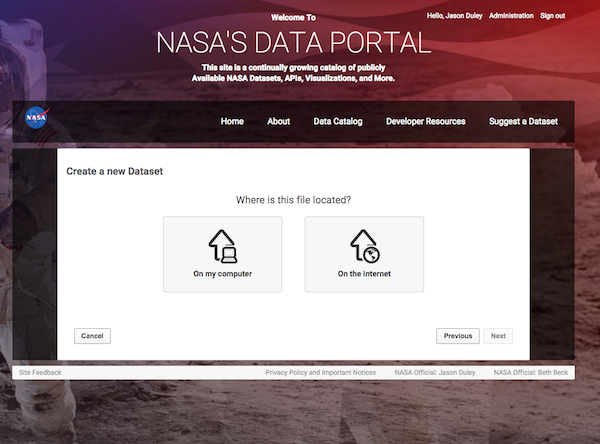Click the NASA'S DATA PORTAL title
The image size is (600, 444).
(294, 42)
